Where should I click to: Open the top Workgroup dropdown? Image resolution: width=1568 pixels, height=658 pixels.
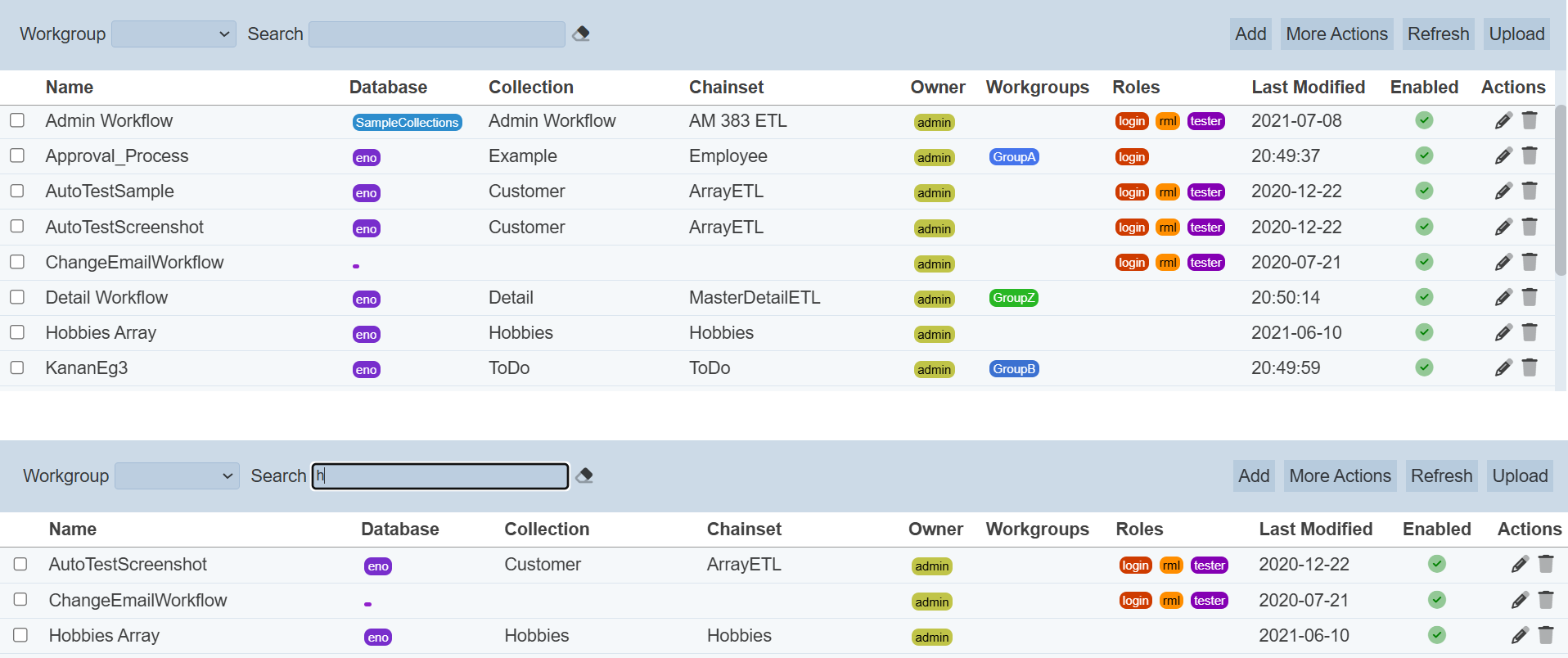173,34
